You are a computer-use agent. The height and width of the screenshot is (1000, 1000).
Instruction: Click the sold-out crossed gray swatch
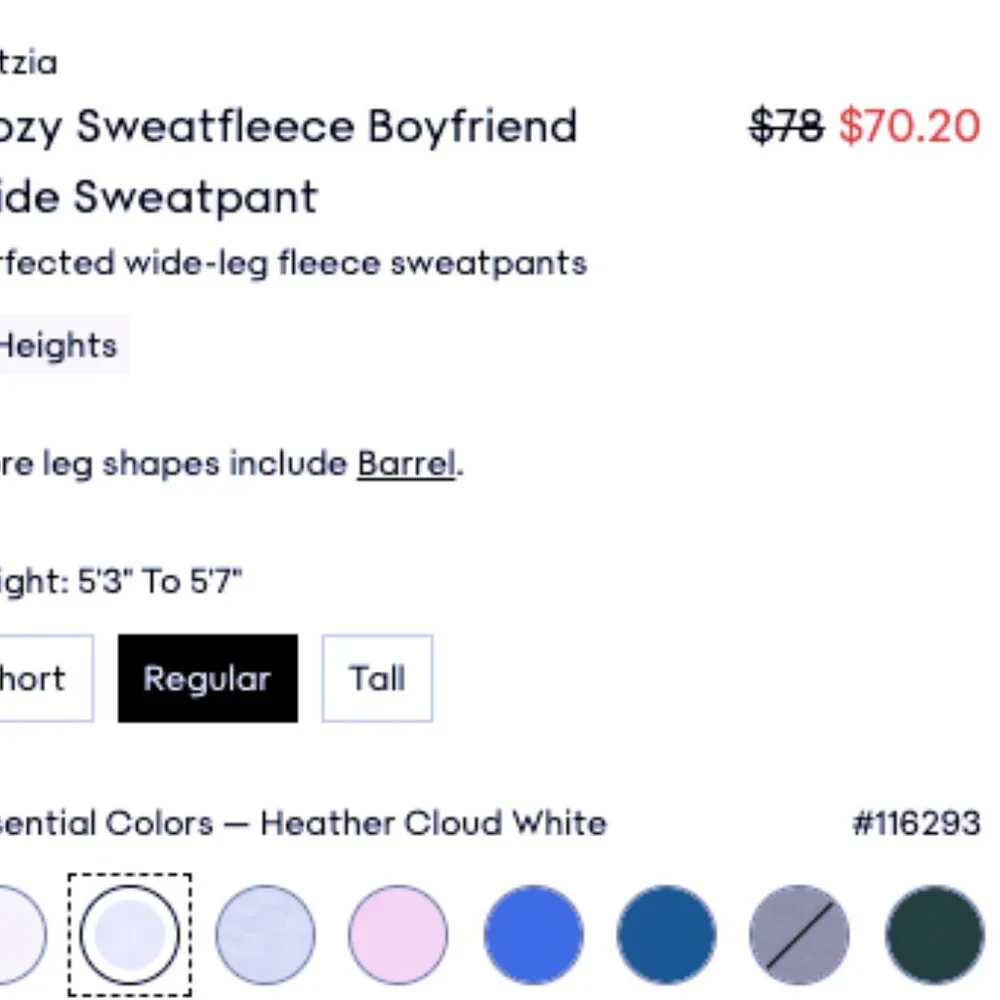tap(799, 933)
